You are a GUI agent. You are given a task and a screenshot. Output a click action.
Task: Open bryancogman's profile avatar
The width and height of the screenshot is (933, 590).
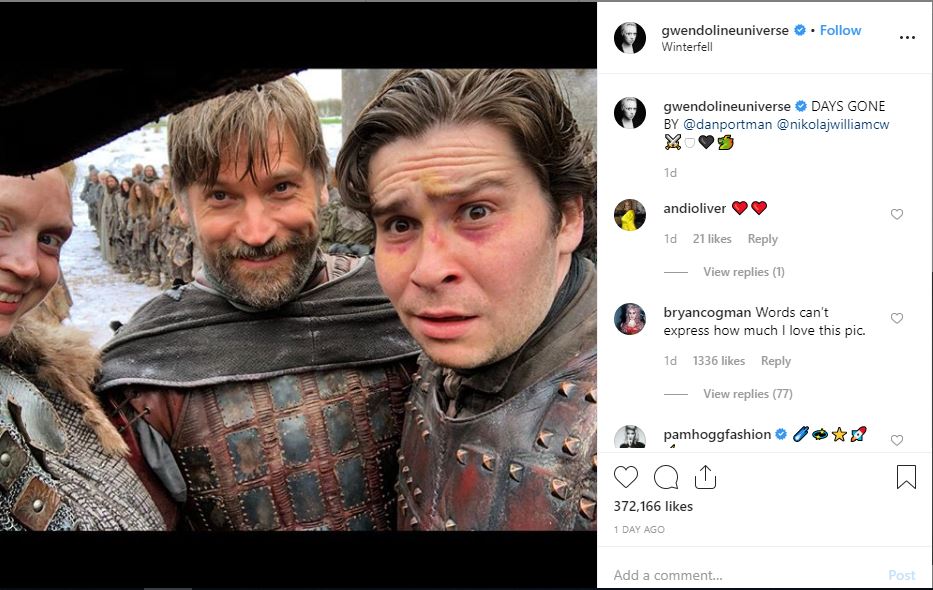(x=630, y=319)
